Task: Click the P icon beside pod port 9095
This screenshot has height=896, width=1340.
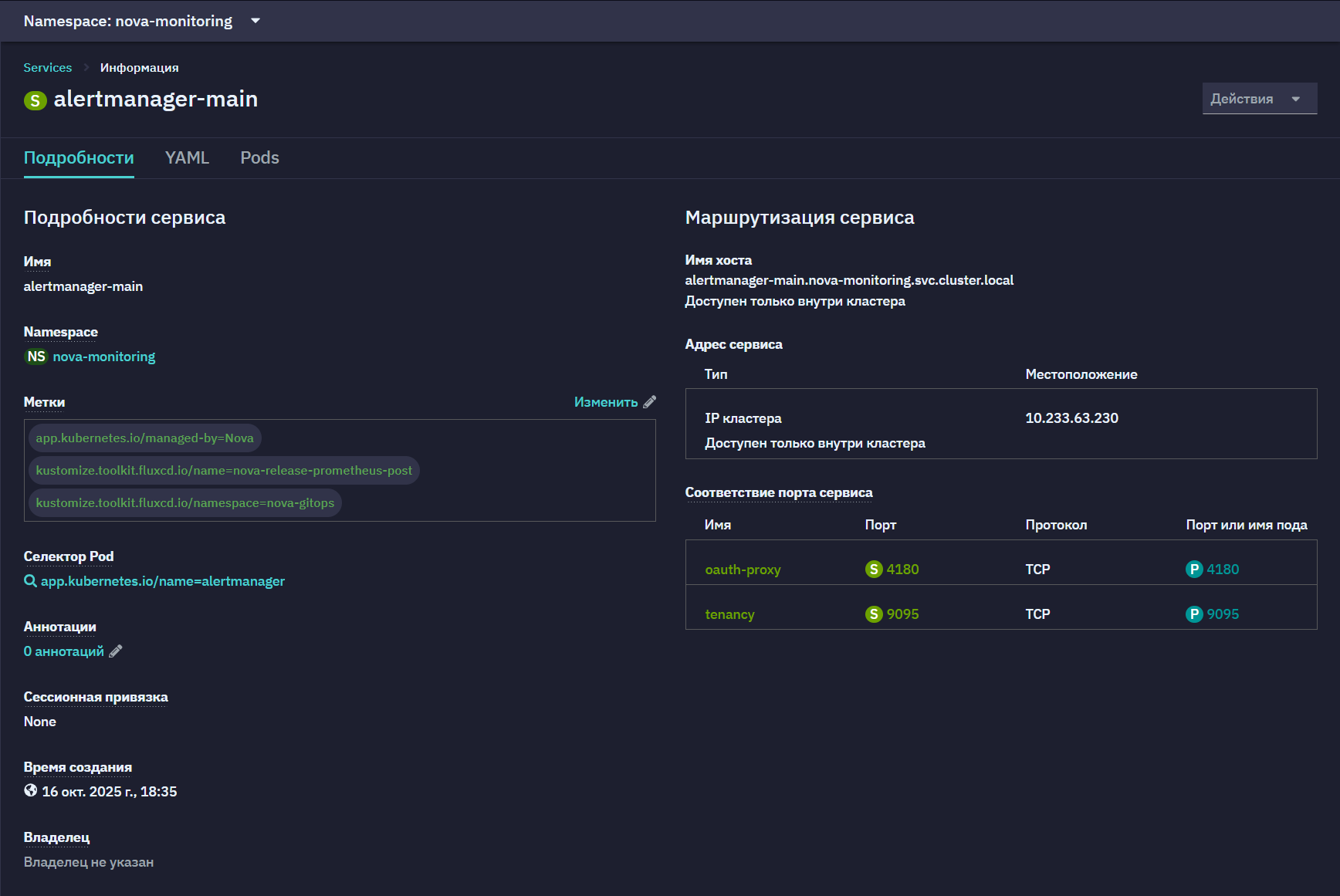Action: coord(1194,614)
